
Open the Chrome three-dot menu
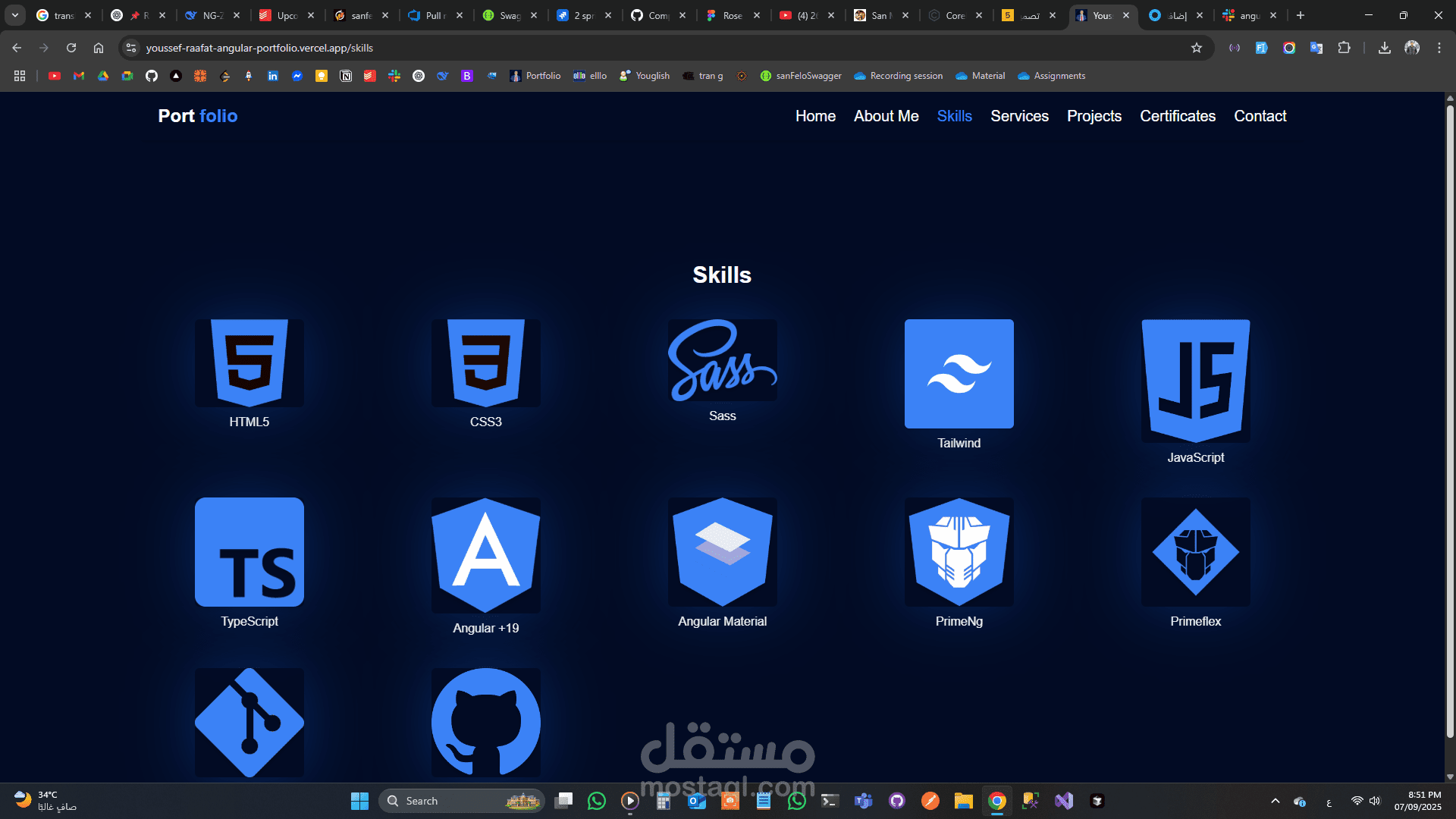click(x=1439, y=48)
